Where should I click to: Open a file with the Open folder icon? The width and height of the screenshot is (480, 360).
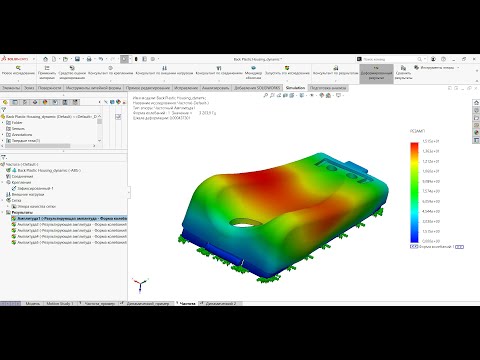point(65,59)
